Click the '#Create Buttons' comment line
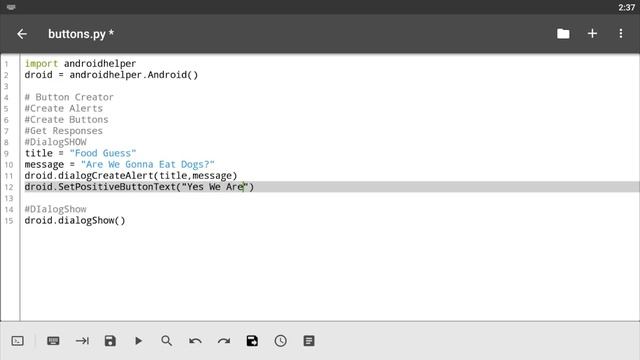The width and height of the screenshot is (640, 360). click(x=67, y=120)
